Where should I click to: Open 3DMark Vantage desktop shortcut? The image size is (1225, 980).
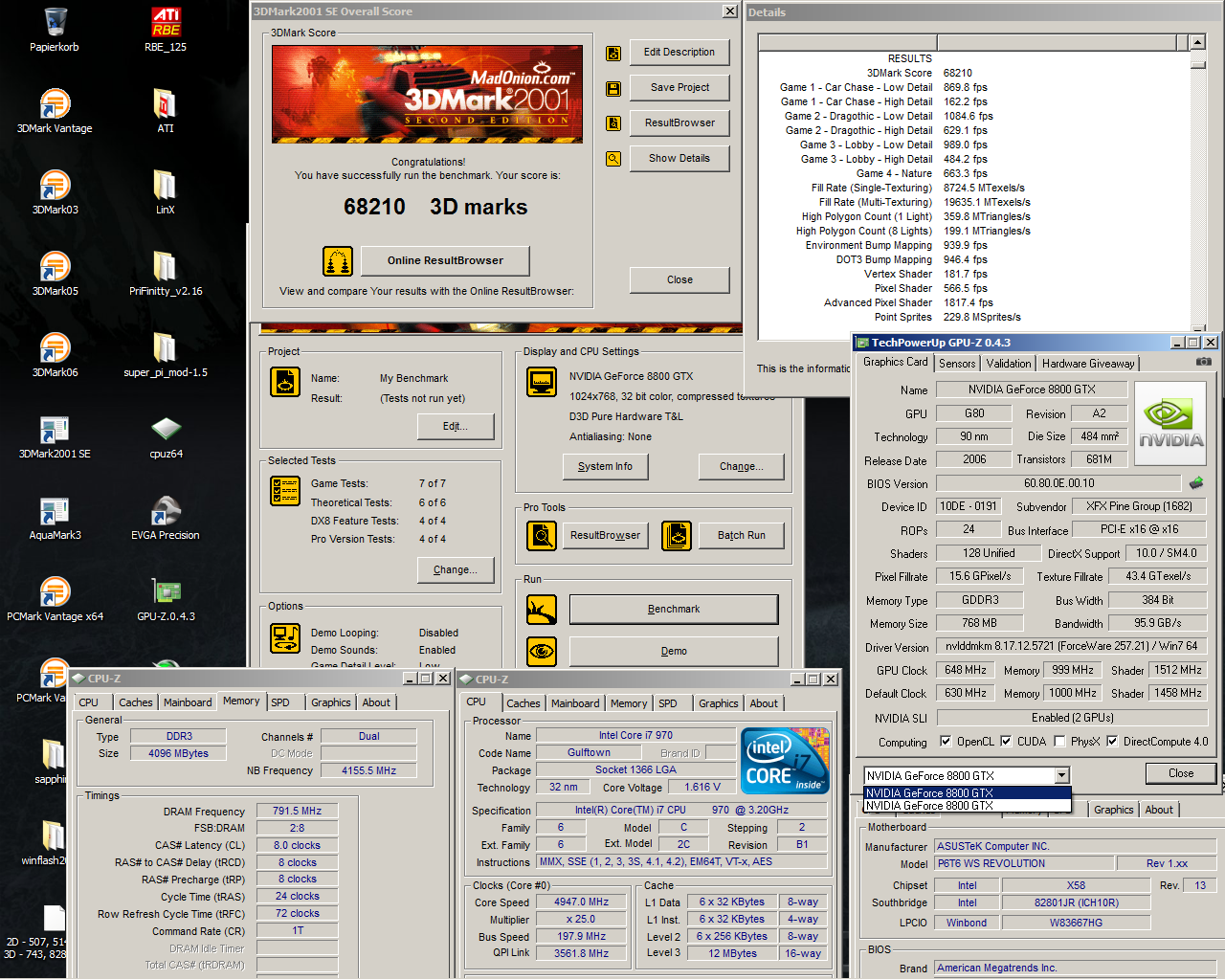pos(55,111)
